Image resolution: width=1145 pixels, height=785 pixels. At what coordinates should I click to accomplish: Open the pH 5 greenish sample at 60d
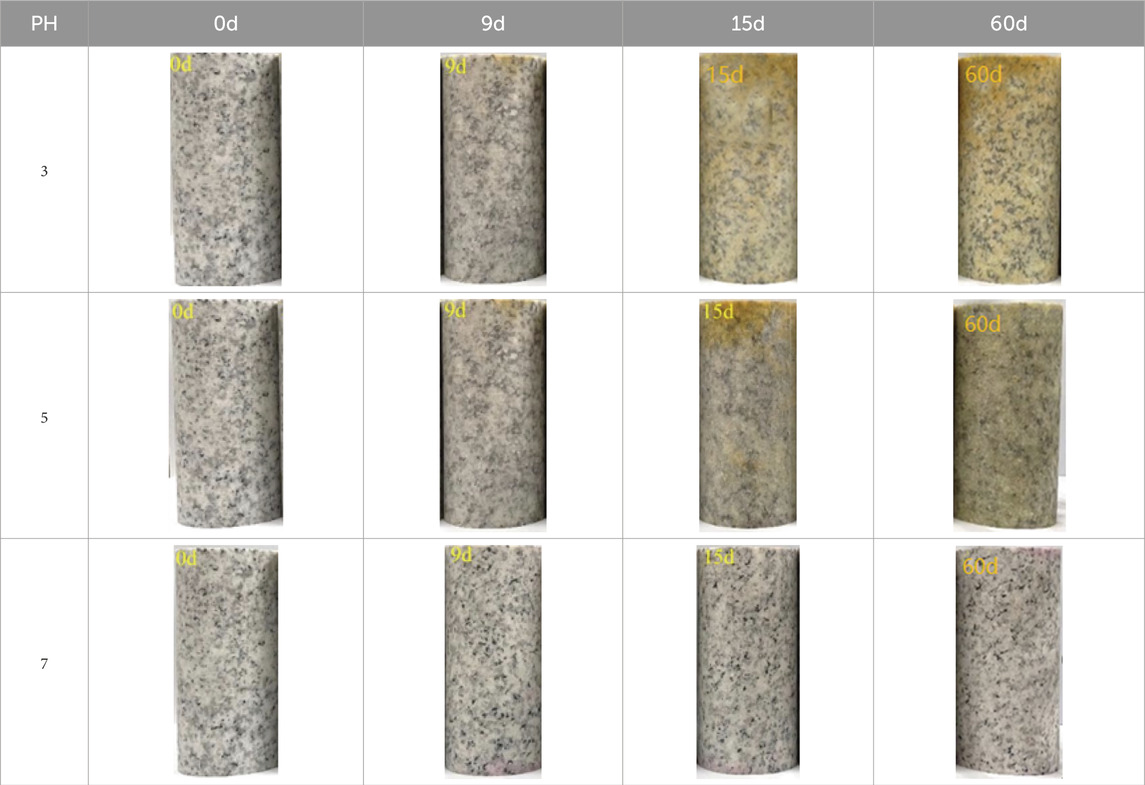(x=1009, y=415)
